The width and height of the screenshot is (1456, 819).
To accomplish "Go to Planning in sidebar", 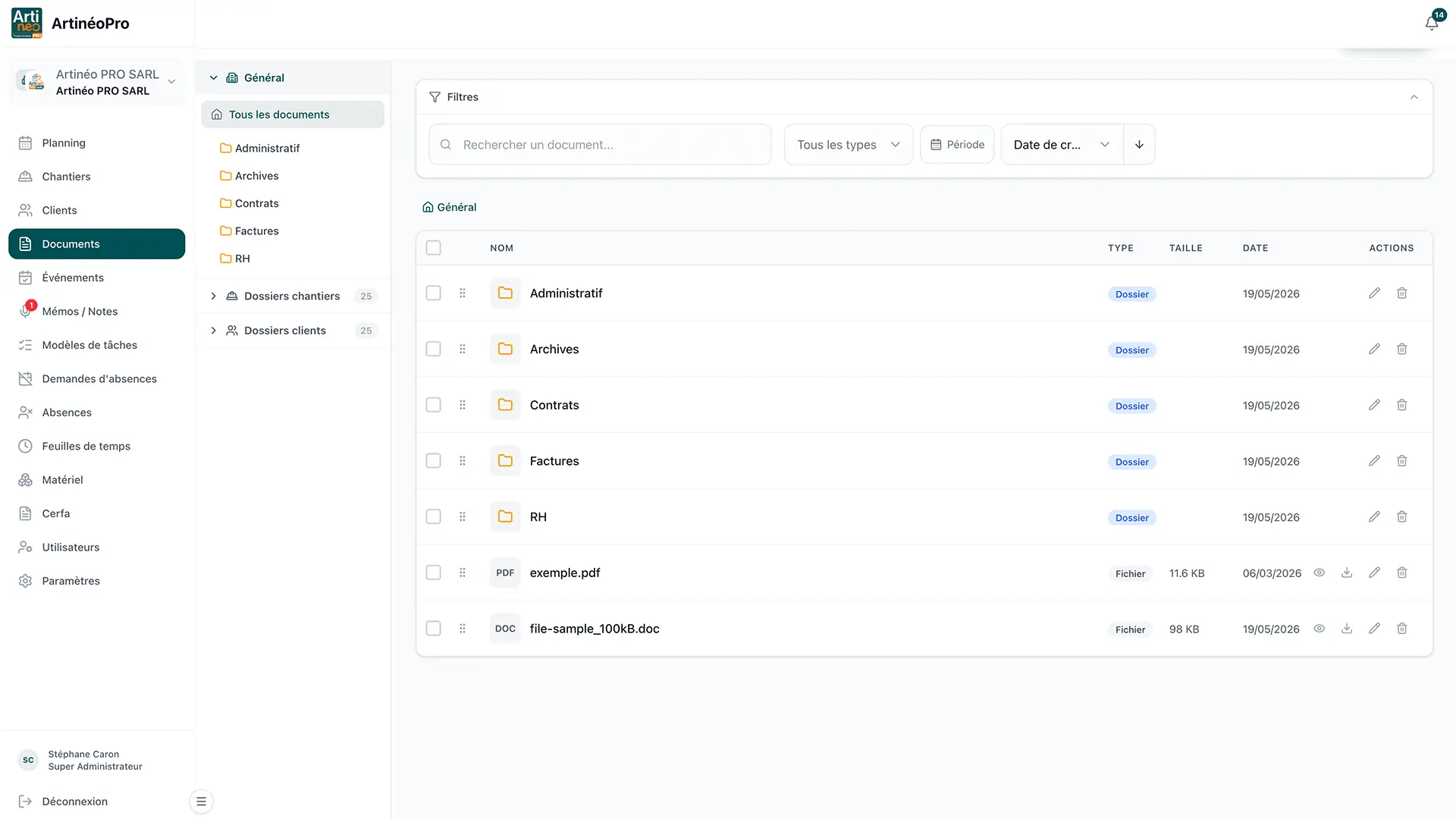I will [x=97, y=143].
